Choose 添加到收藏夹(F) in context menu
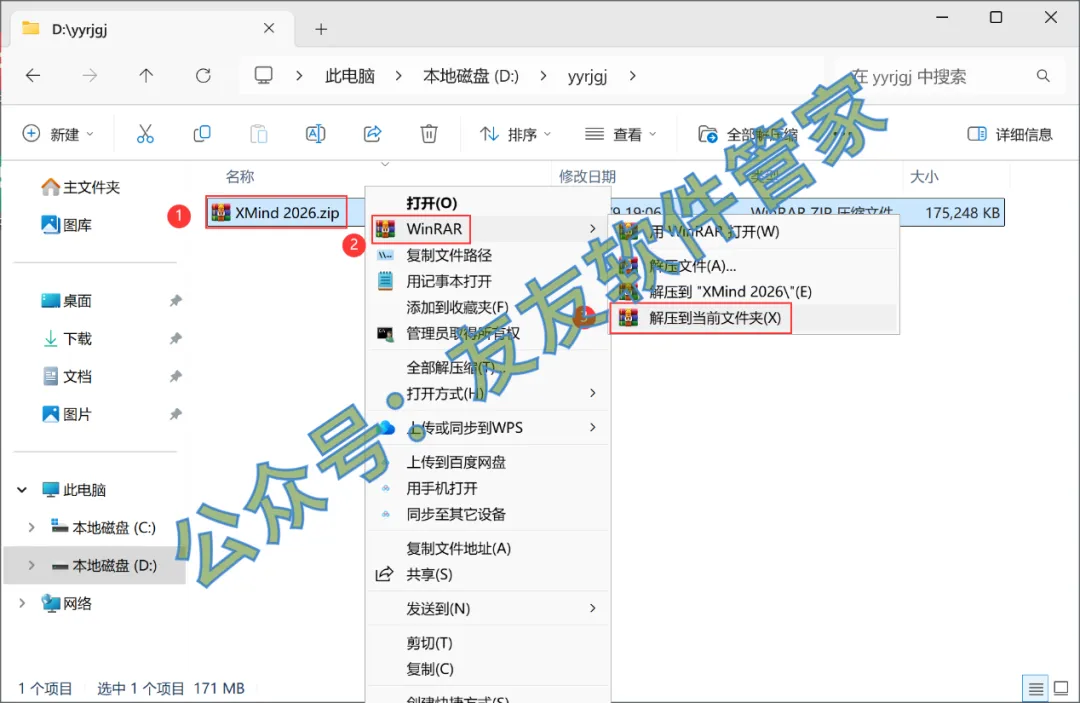Screen dimensions: 1080x703 point(487,308)
